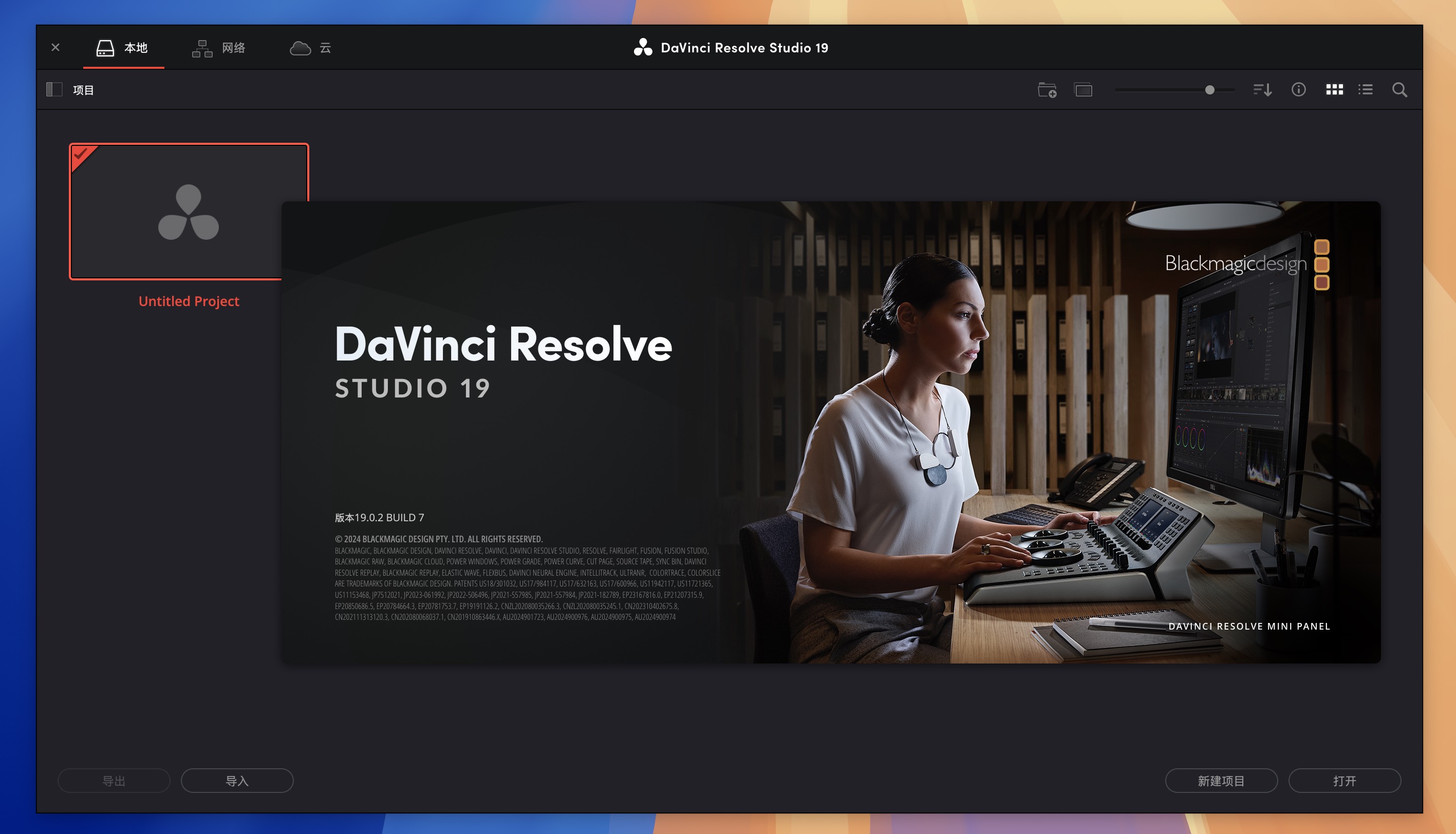1456x834 pixels.
Task: Select the Untitled Project thumbnail
Action: (189, 211)
